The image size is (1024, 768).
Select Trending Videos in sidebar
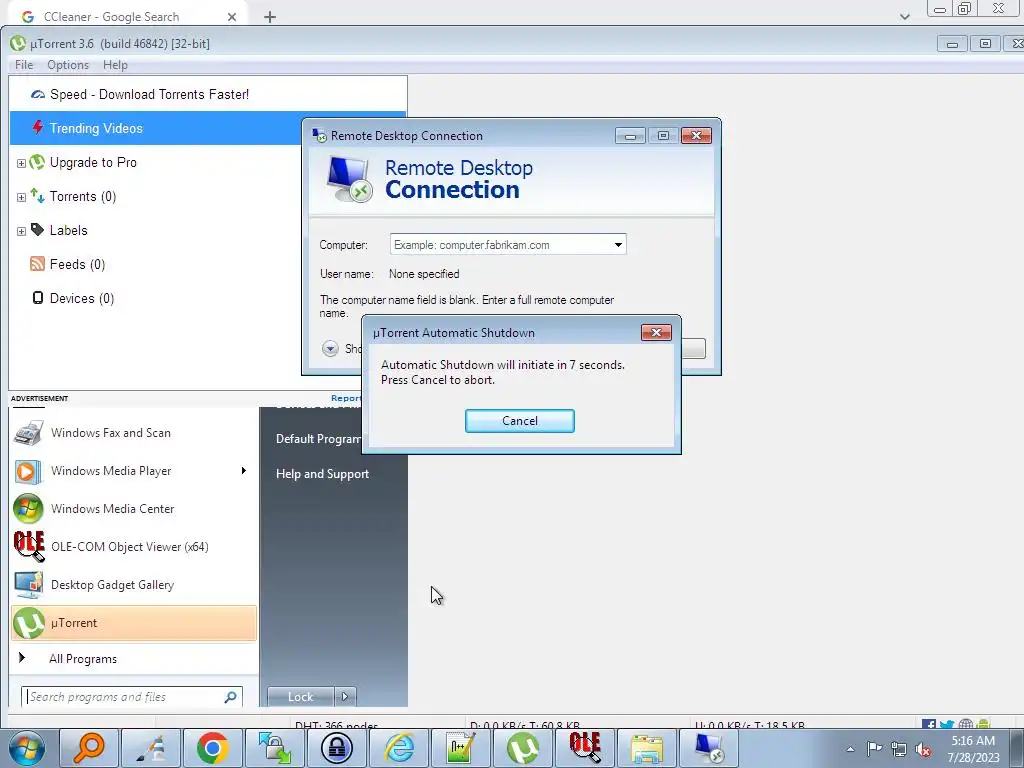(157, 128)
